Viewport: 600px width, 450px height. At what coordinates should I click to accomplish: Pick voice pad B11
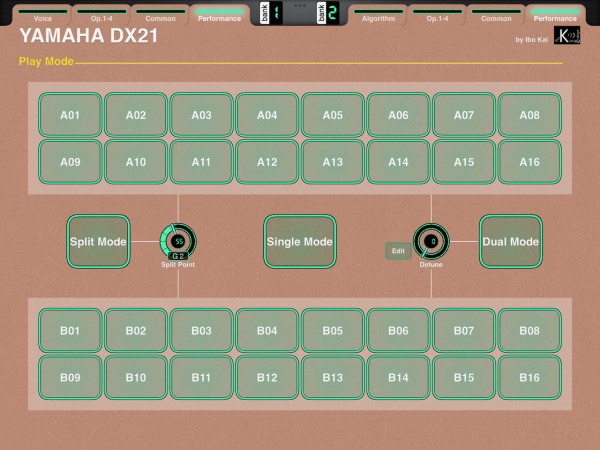click(x=201, y=377)
